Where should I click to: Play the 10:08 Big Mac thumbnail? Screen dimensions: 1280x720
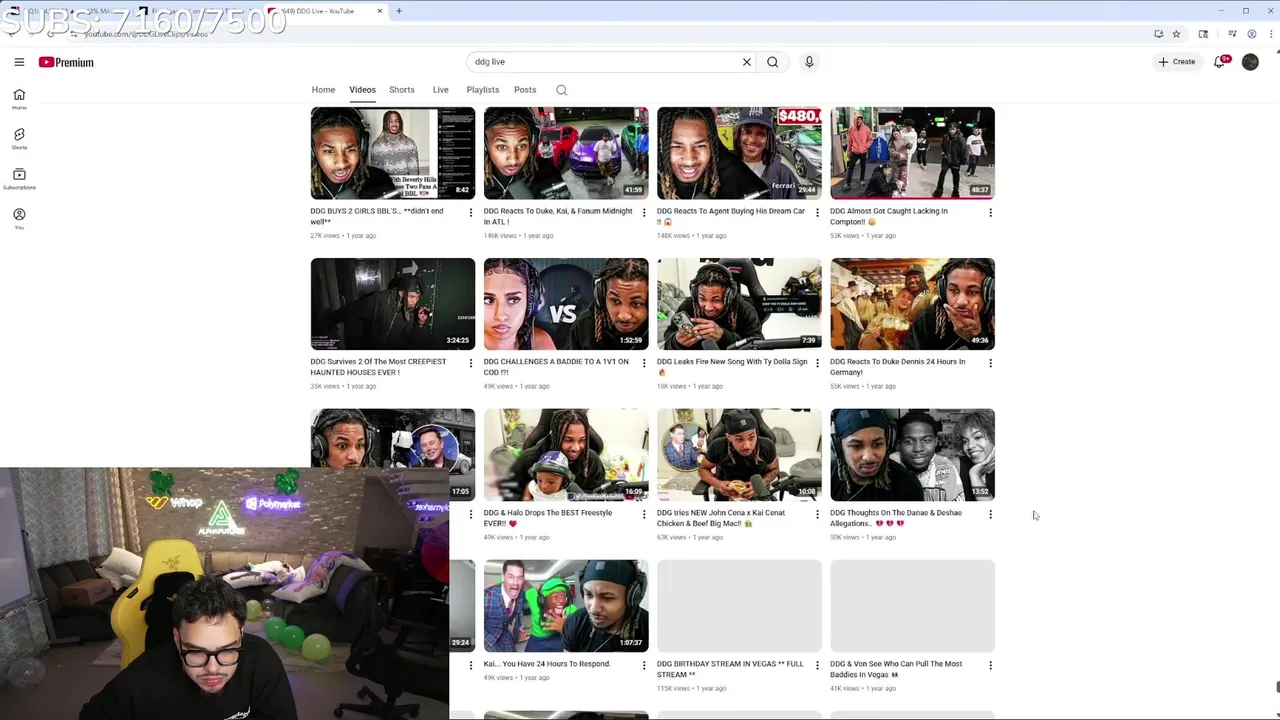pos(739,455)
